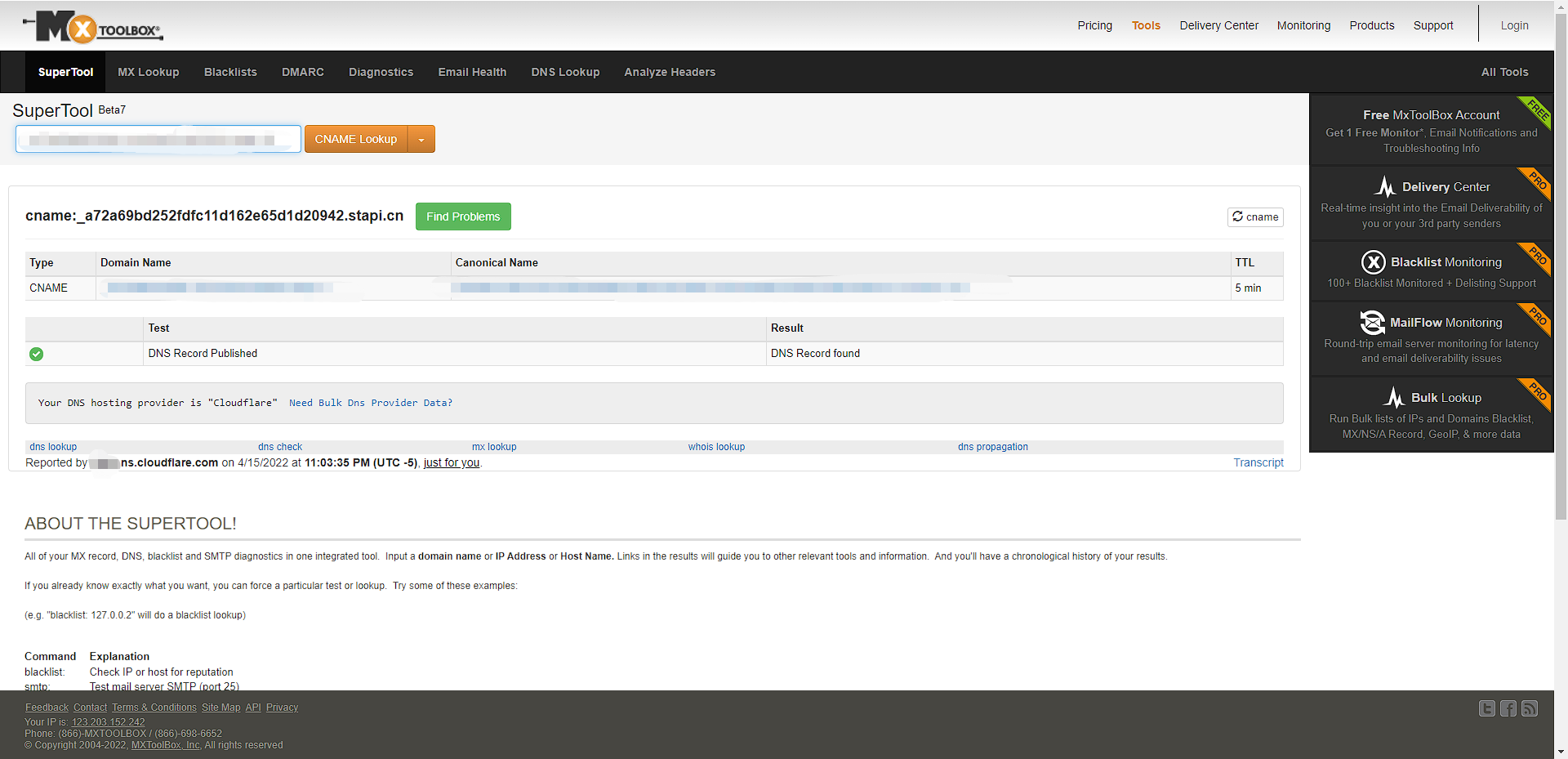Click the Find Problems button
Viewport: 1568px width, 759px height.
coord(463,217)
